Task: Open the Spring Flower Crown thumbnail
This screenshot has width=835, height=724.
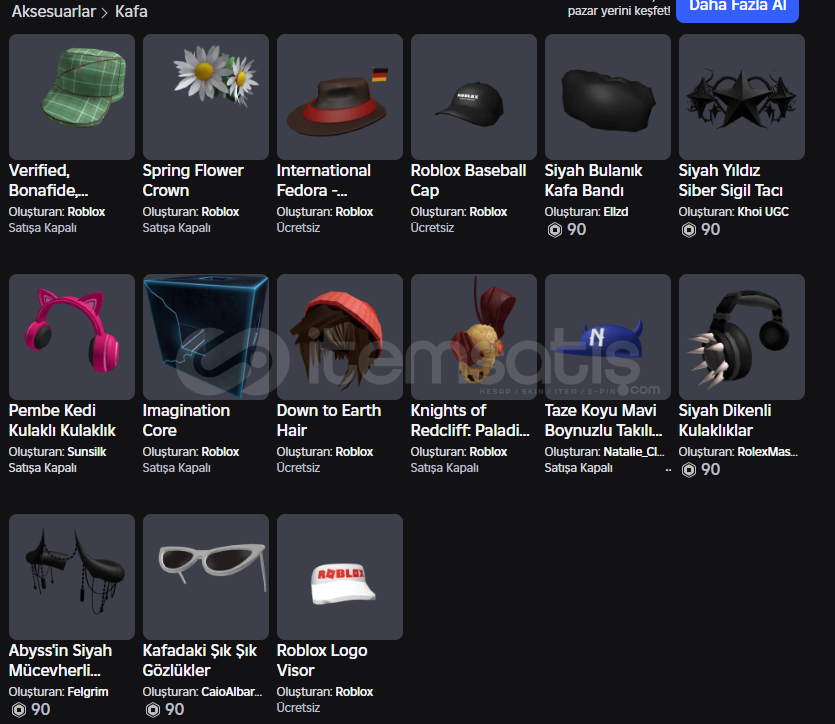Action: (x=206, y=97)
